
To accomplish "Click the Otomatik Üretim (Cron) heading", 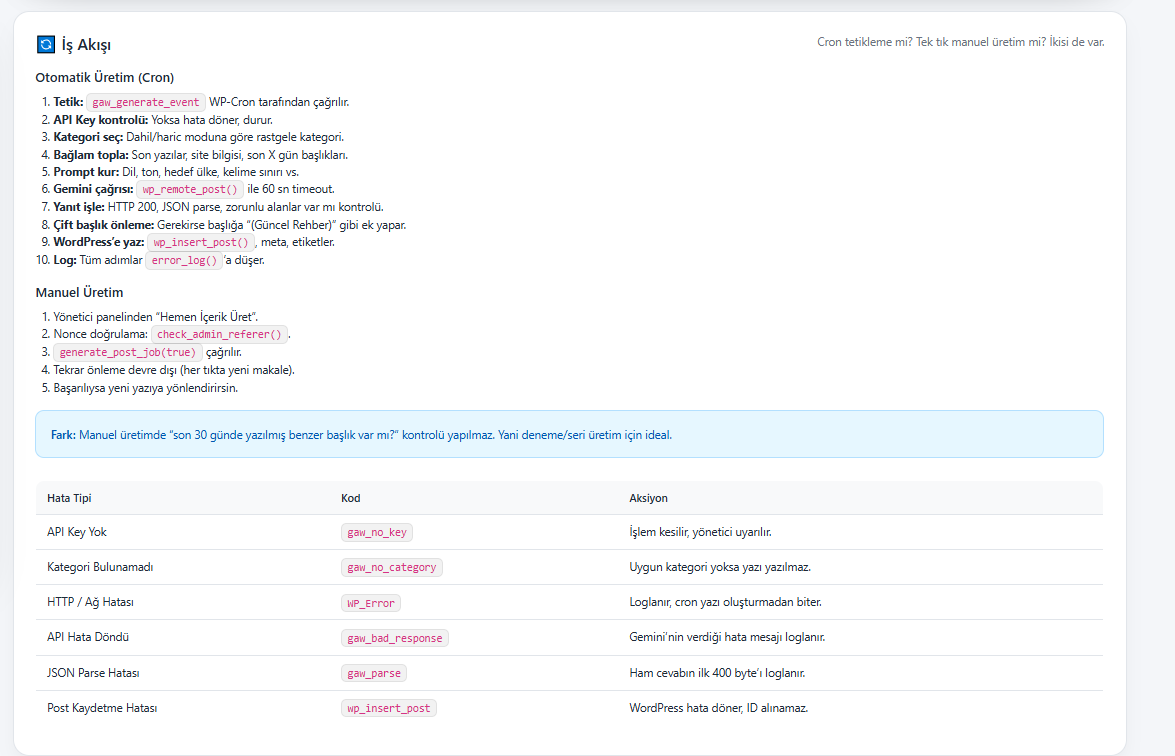I will (105, 77).
